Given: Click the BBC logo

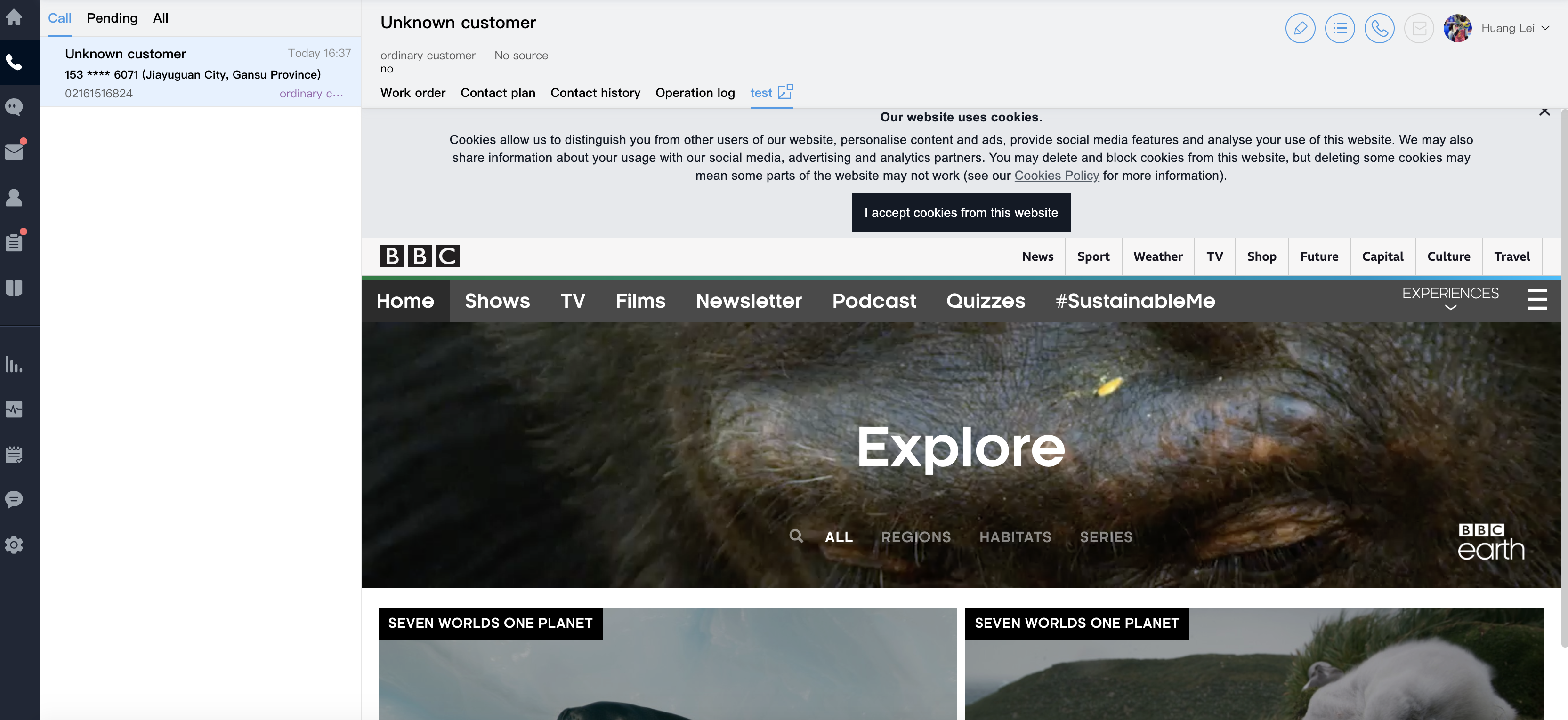Looking at the screenshot, I should click(420, 256).
